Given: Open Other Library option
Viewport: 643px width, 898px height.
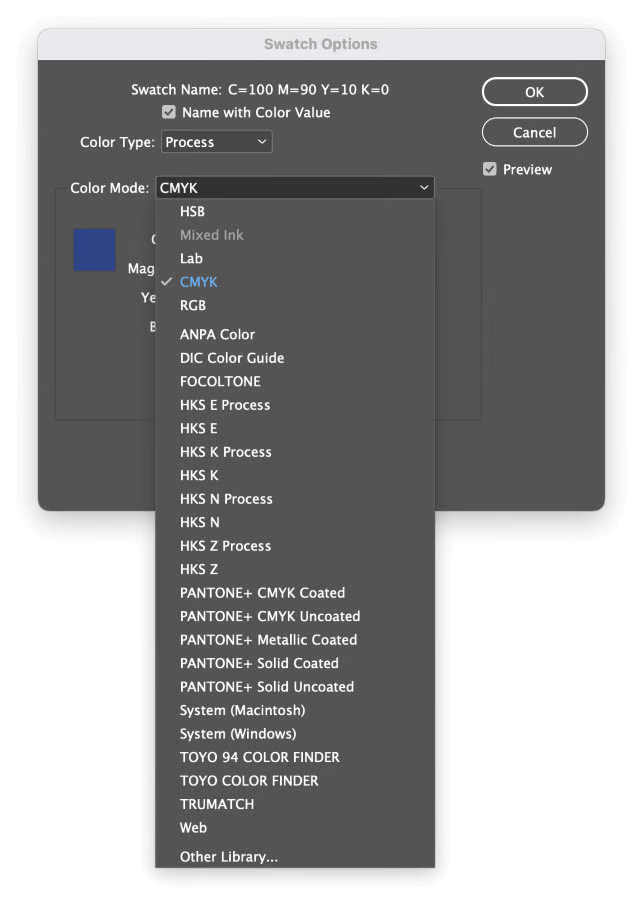Looking at the screenshot, I should [x=230, y=857].
